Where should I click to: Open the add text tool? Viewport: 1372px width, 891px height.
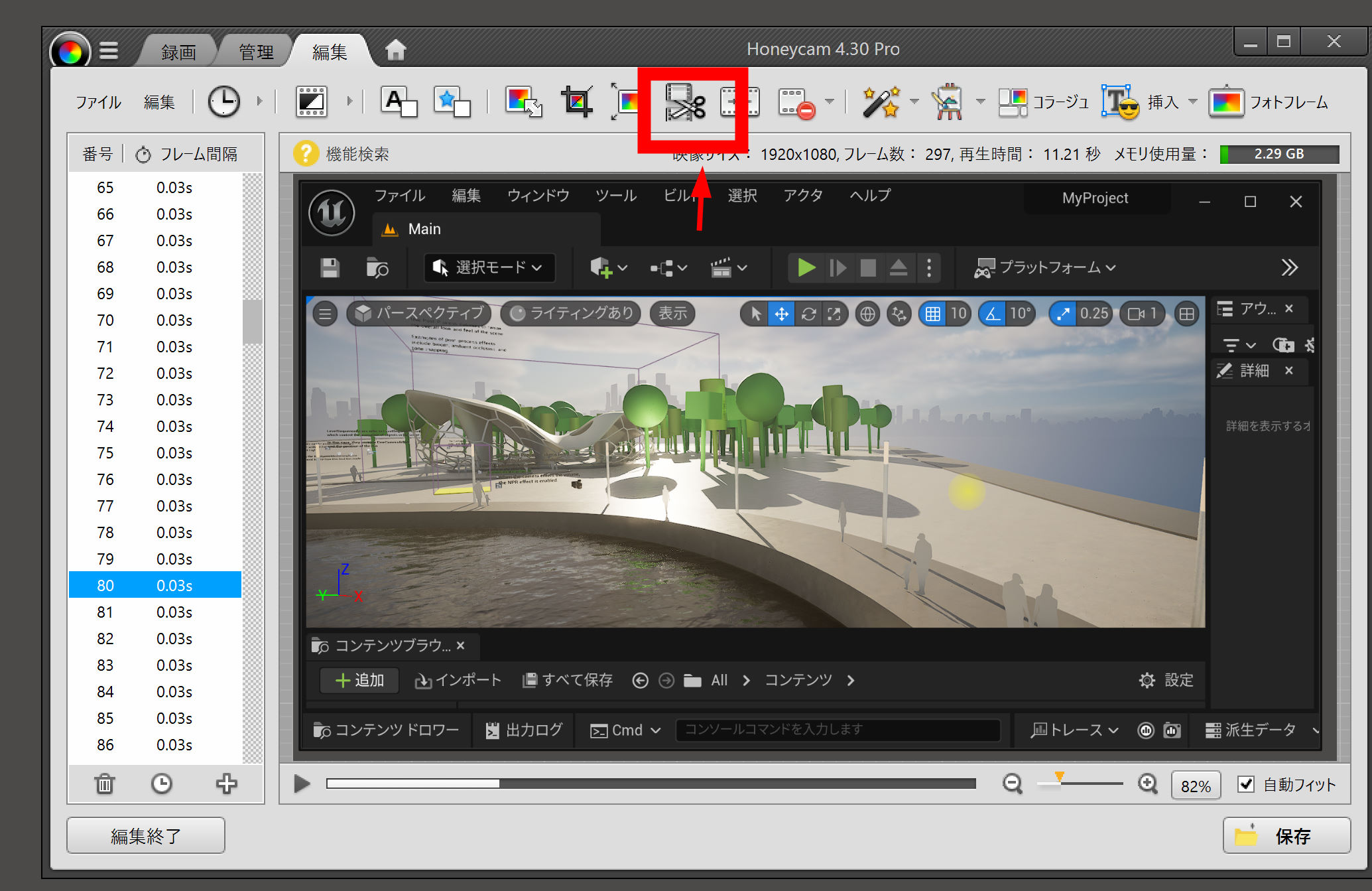pyautogui.click(x=399, y=102)
